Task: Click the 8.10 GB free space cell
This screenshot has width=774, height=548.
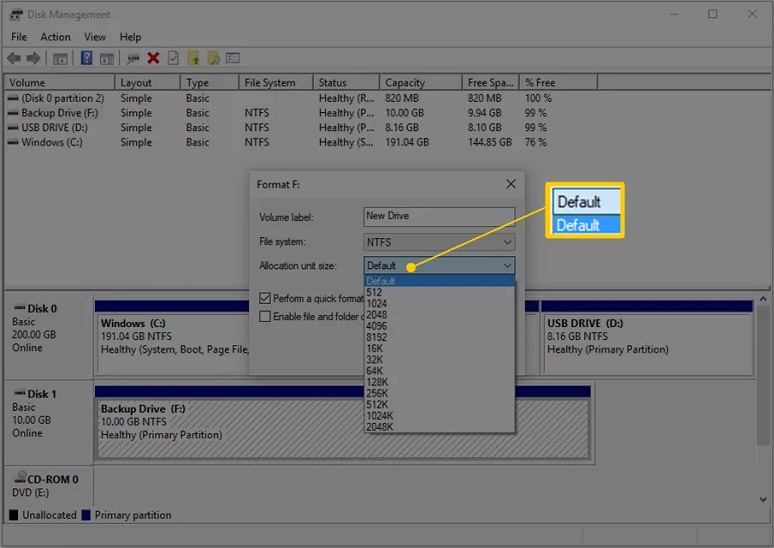Action: tap(484, 127)
